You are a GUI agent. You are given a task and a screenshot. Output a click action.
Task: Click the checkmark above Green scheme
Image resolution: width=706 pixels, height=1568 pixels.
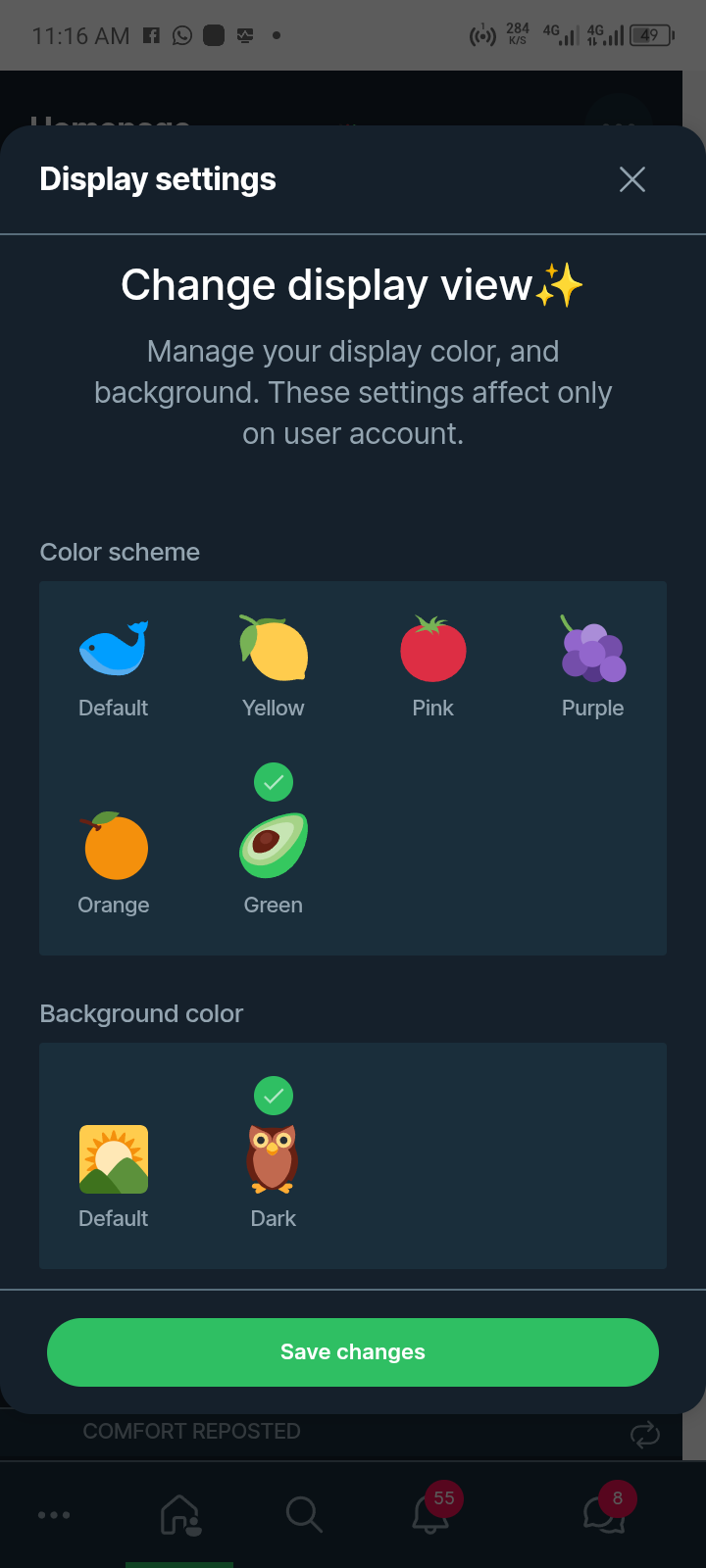tap(274, 782)
